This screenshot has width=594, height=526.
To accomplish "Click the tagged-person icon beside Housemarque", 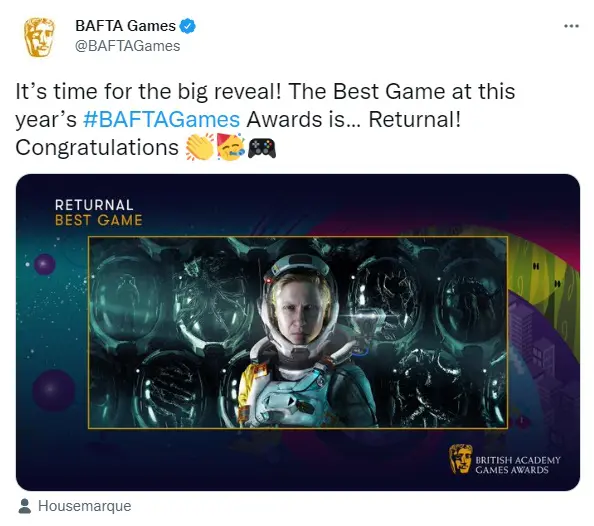I will tap(25, 506).
